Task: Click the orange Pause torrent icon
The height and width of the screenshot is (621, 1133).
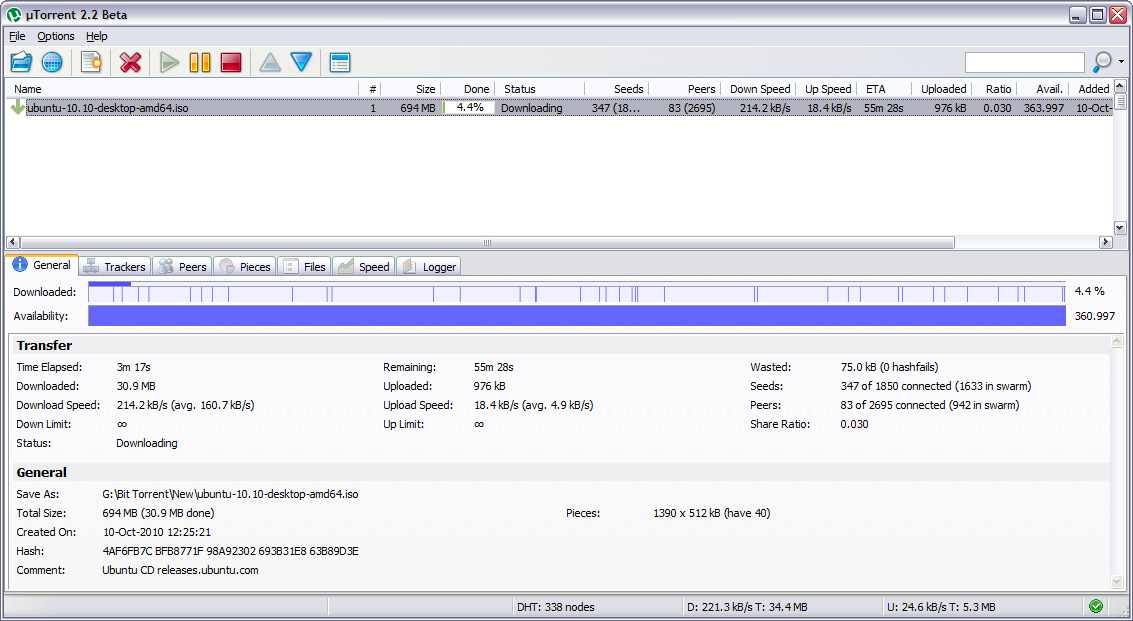Action: [200, 62]
